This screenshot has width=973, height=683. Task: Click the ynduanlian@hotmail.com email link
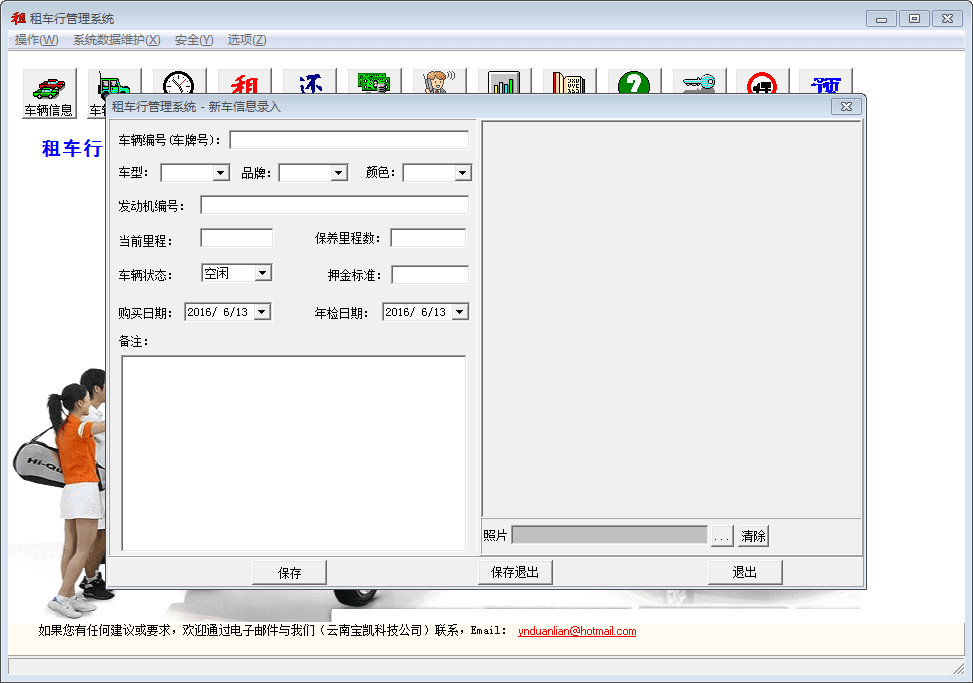[577, 631]
